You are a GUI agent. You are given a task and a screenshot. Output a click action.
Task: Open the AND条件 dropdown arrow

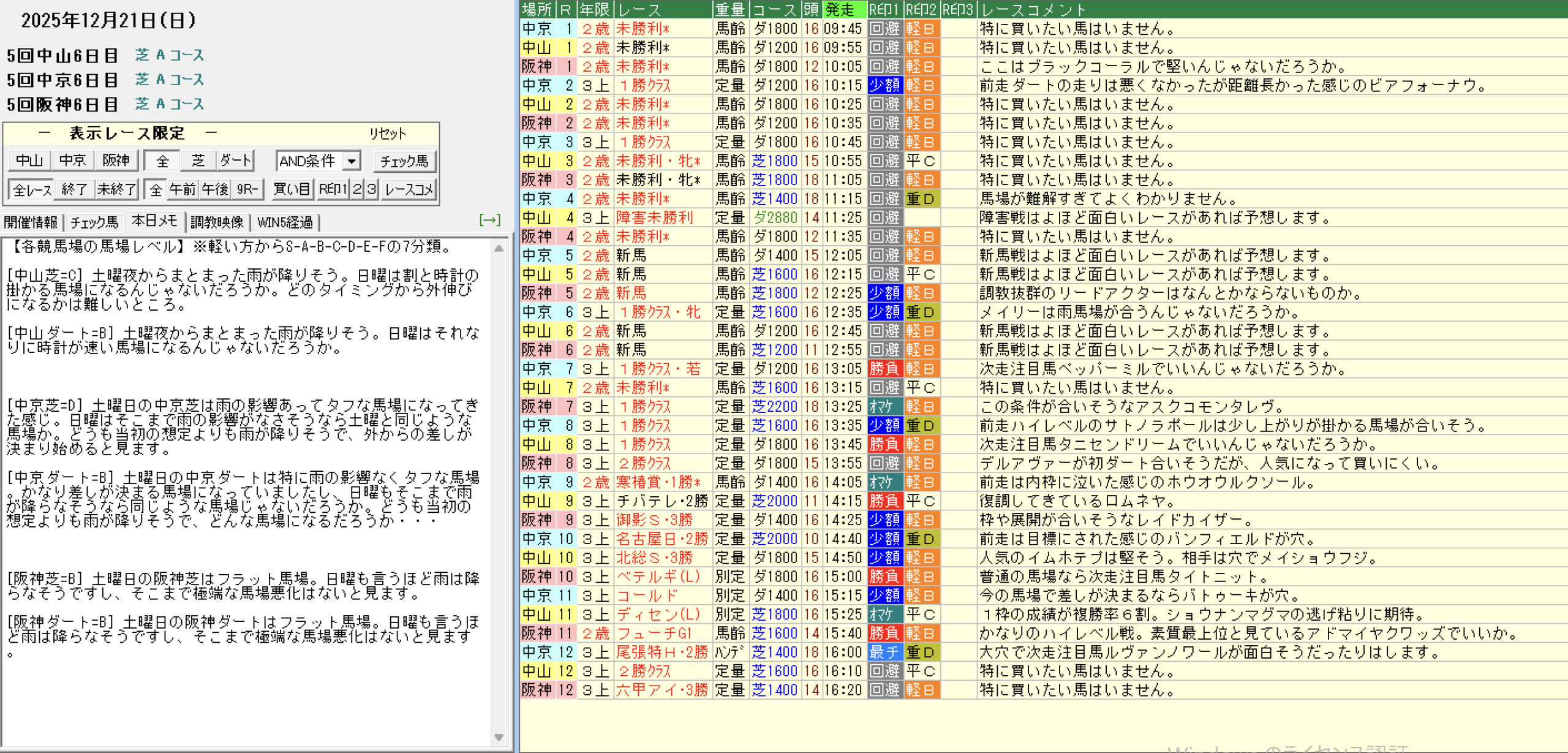[x=352, y=161]
